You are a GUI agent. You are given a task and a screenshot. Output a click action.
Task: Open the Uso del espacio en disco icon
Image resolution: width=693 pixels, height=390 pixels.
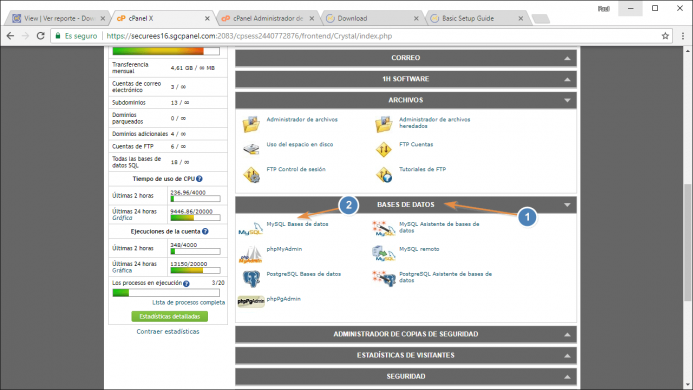point(251,149)
